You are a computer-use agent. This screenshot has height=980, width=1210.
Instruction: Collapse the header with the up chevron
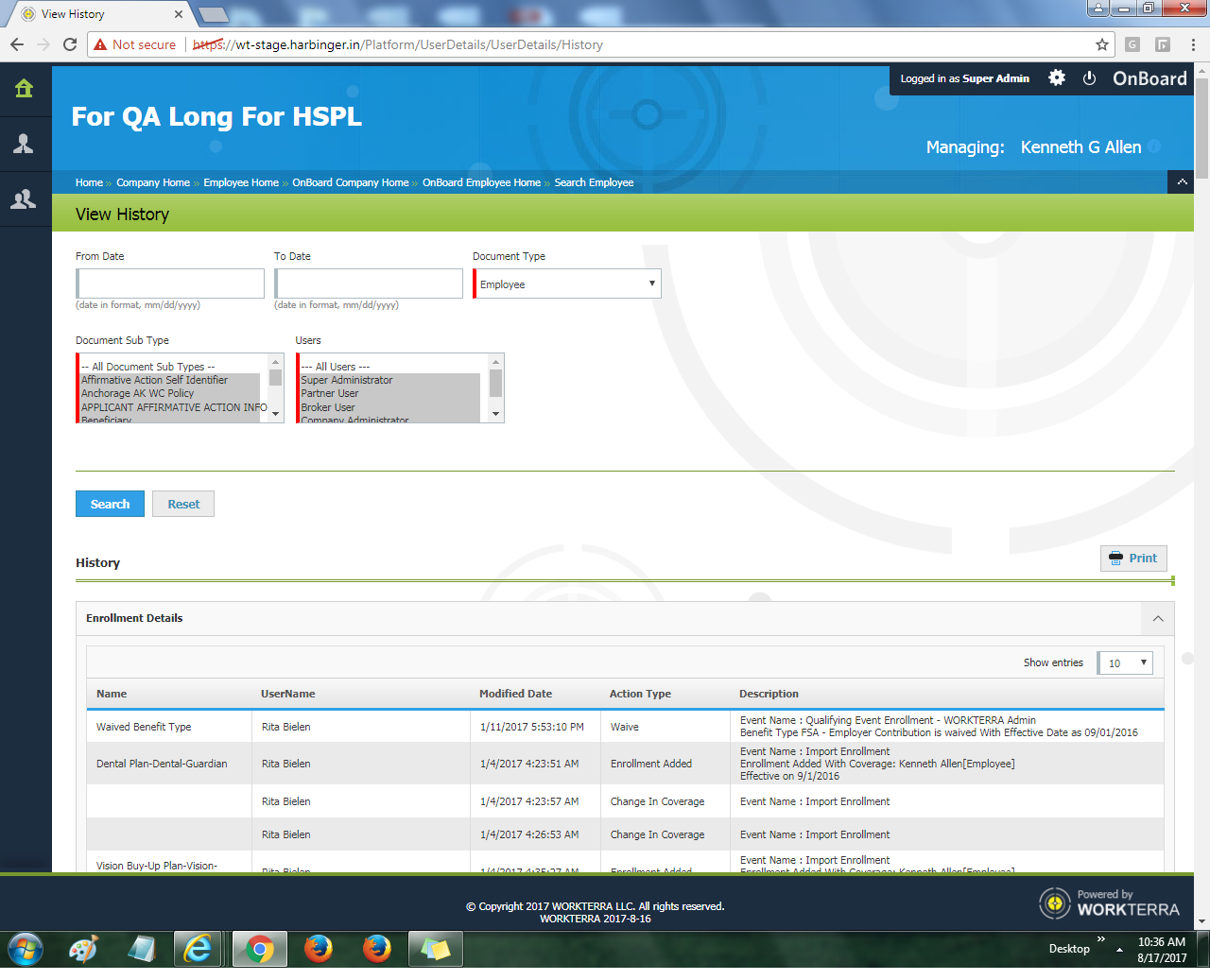point(1182,182)
